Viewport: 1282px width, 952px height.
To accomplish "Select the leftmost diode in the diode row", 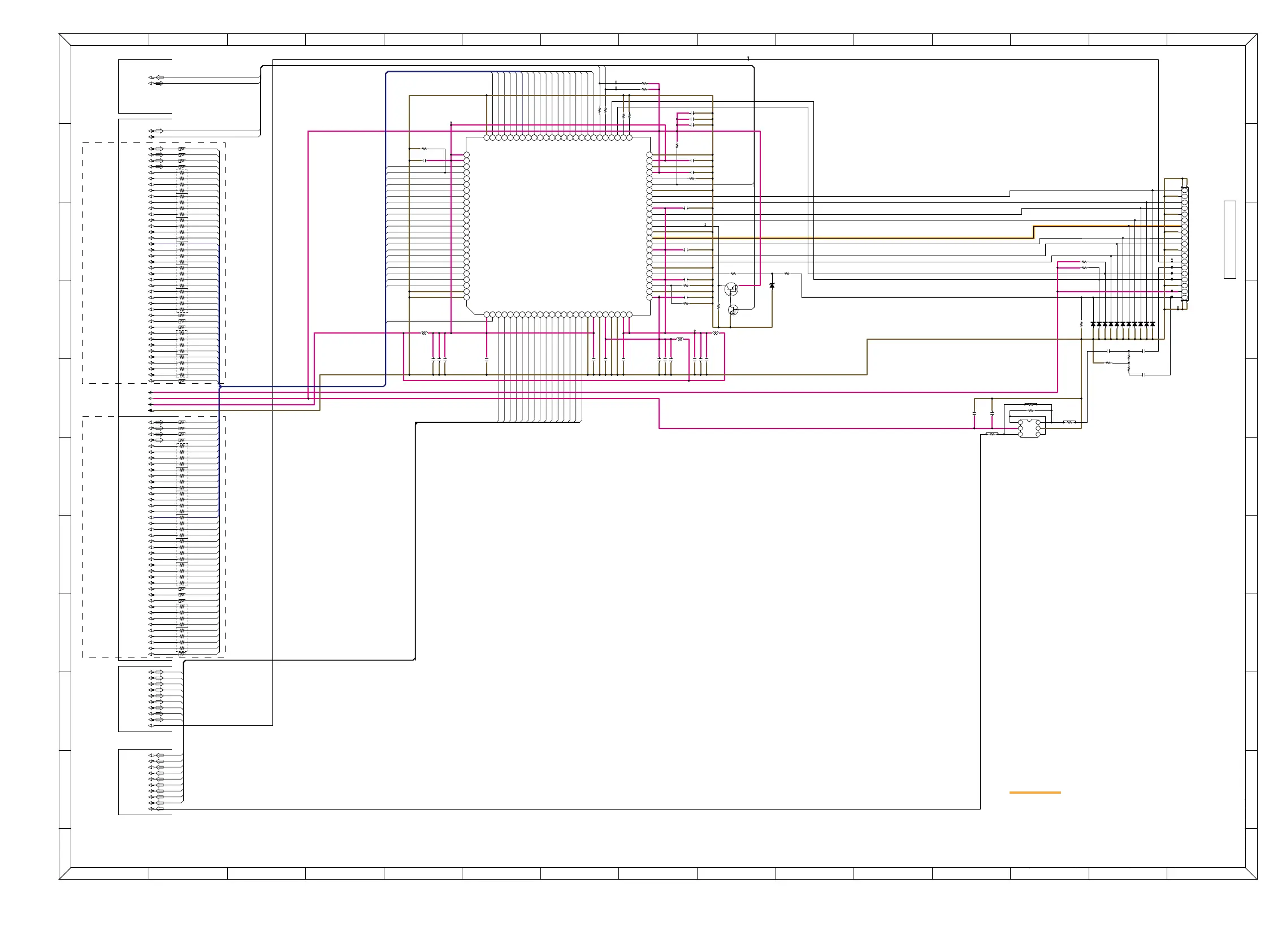I will [1093, 324].
